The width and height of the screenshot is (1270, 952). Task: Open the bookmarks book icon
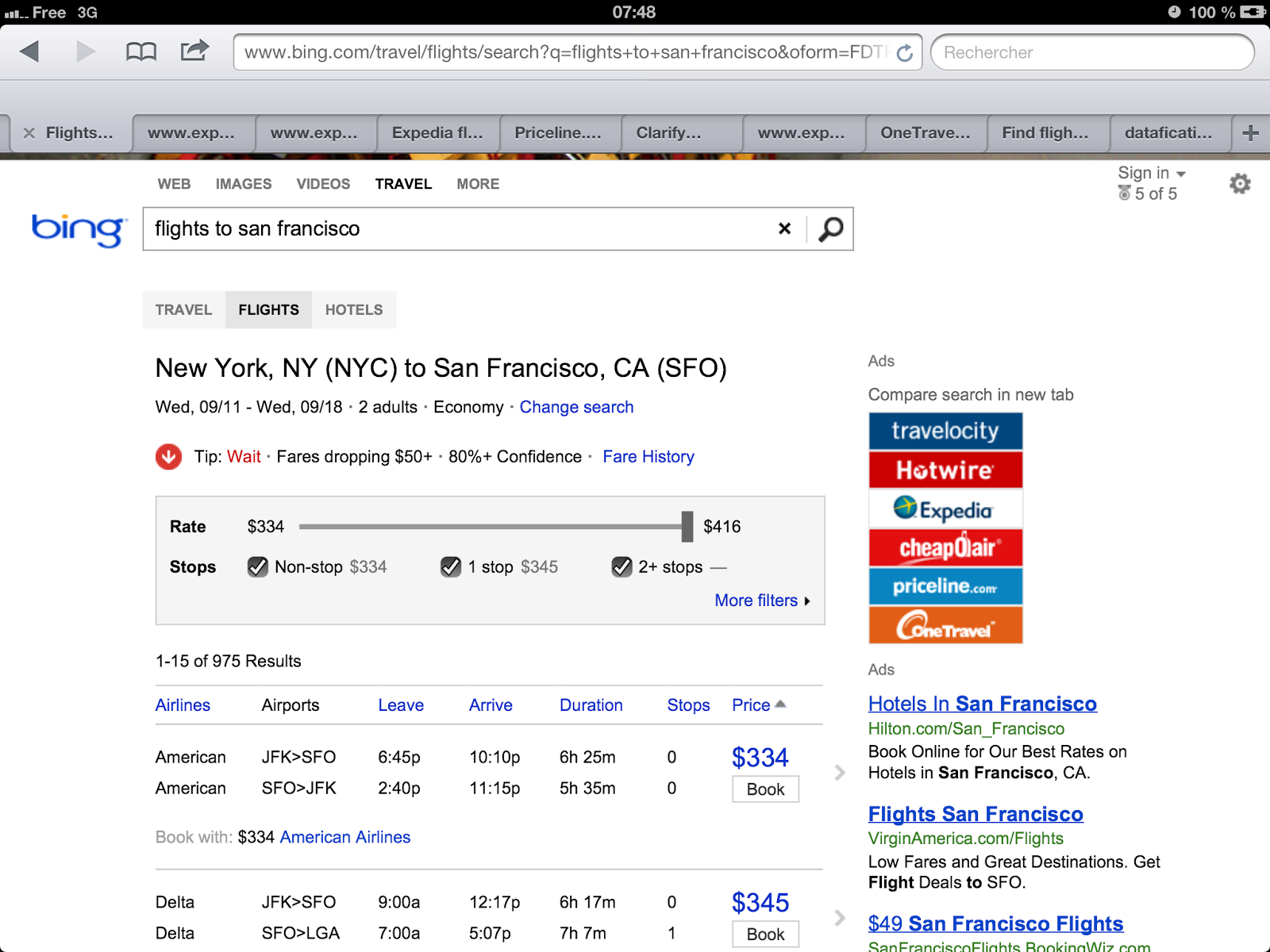[x=141, y=52]
